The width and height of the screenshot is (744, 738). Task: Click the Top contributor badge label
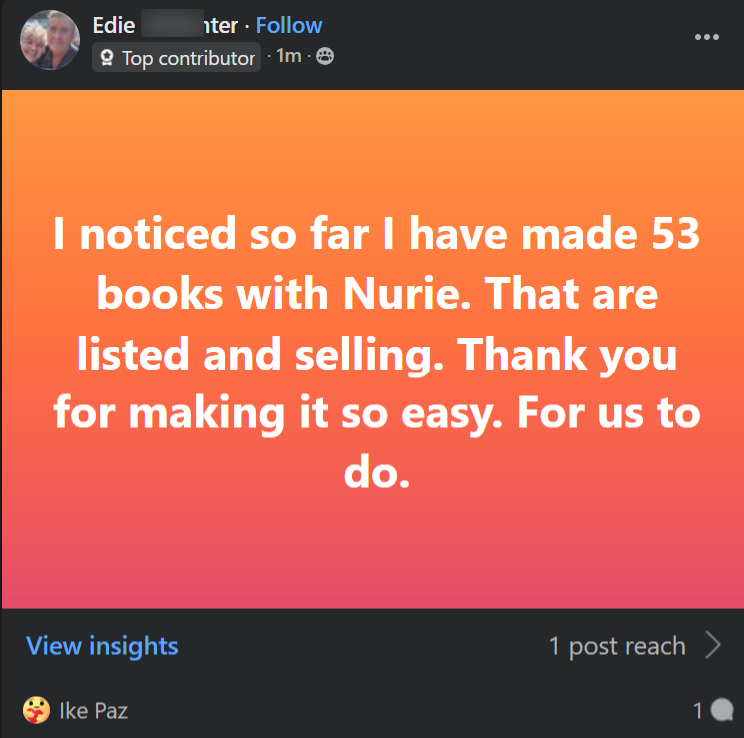pyautogui.click(x=188, y=58)
